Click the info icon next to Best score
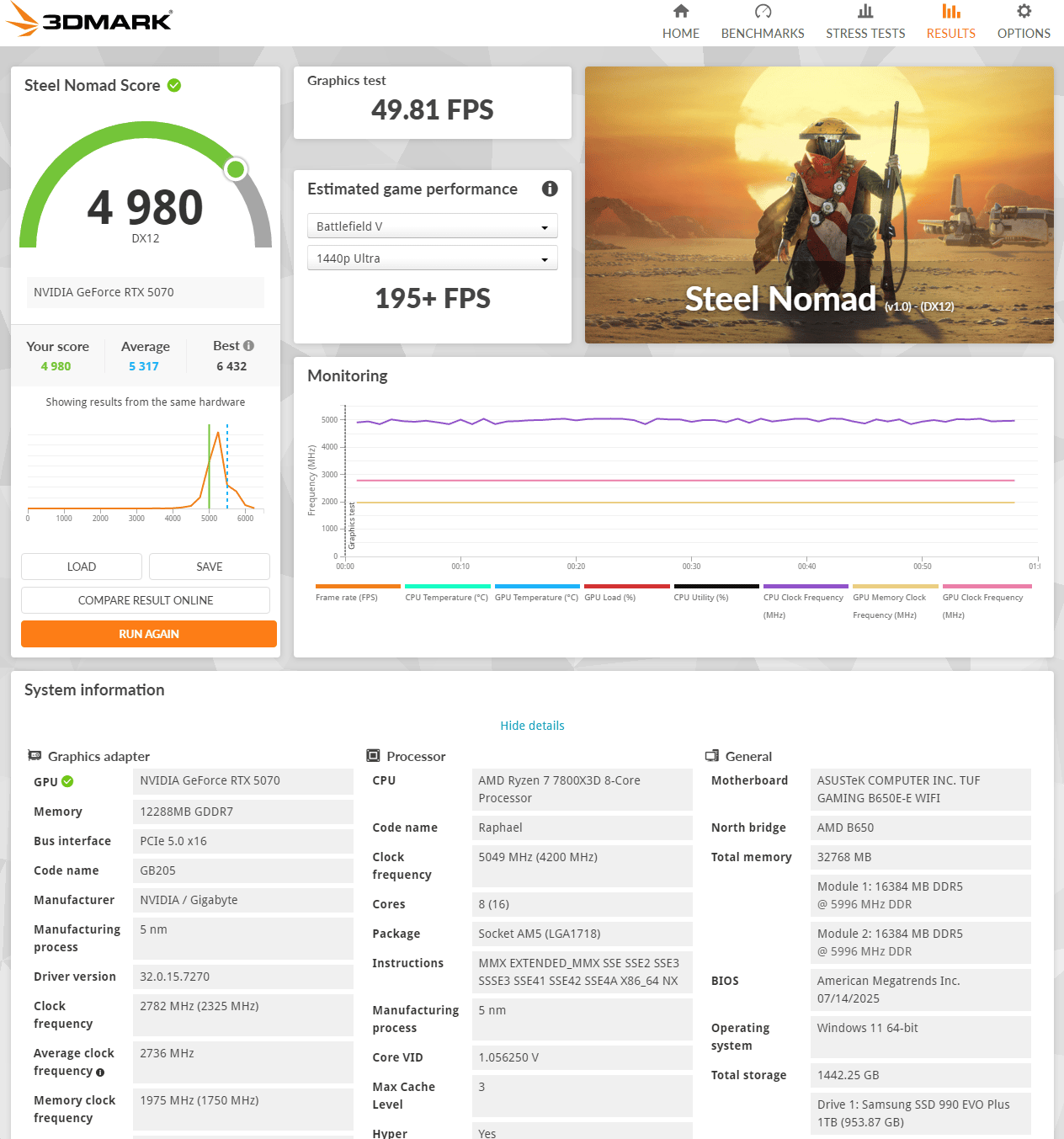The height and width of the screenshot is (1139, 1064). (x=248, y=346)
